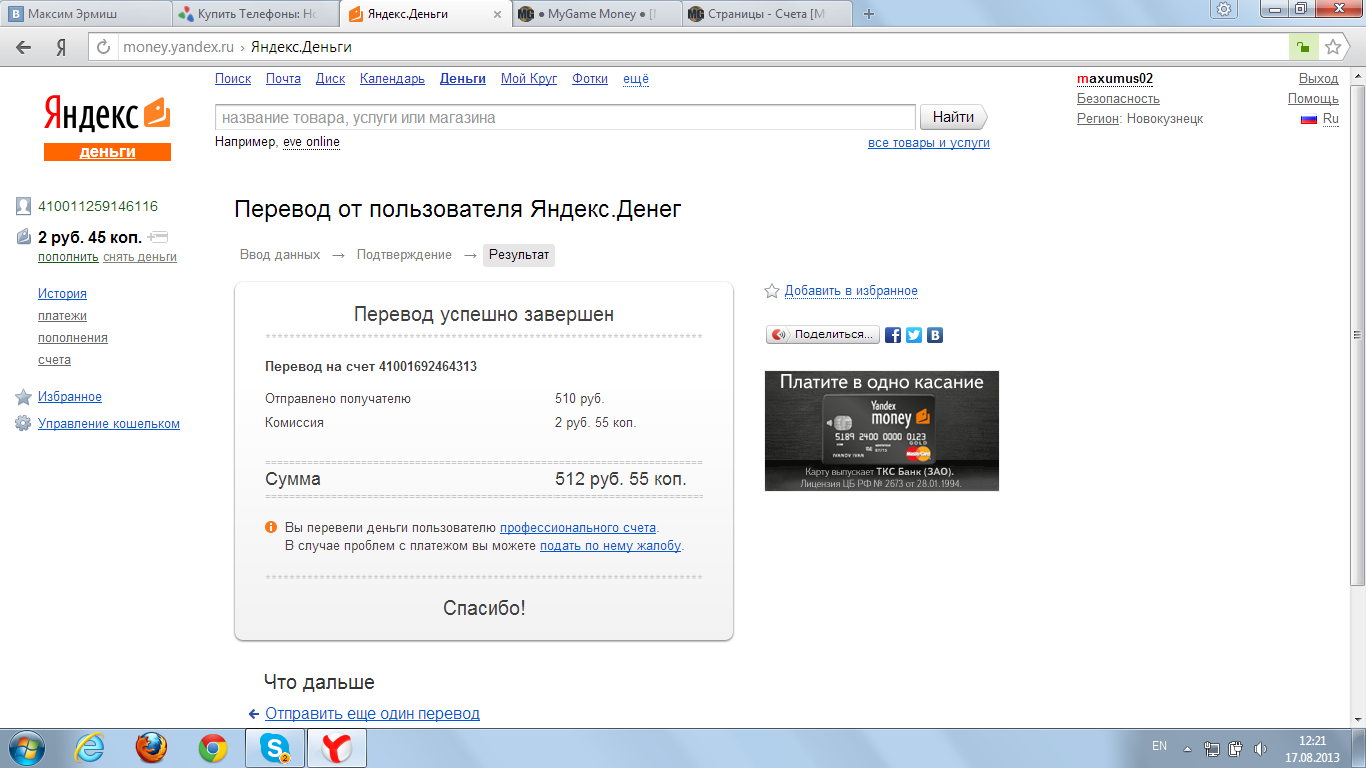
Task: Switch to the Страницы - Счета tab
Action: [x=768, y=14]
